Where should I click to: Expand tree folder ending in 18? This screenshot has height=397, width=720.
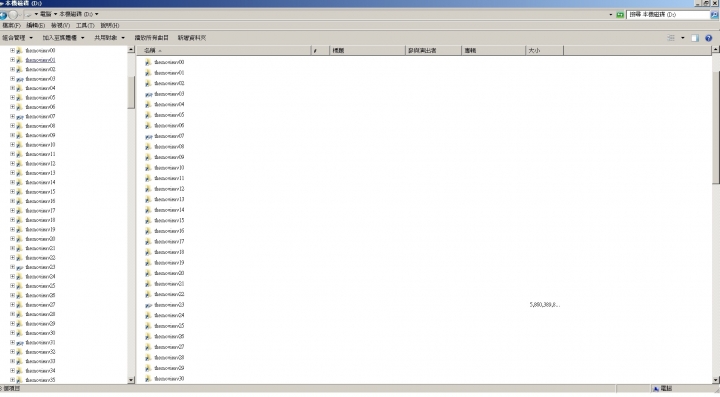click(x=12, y=220)
